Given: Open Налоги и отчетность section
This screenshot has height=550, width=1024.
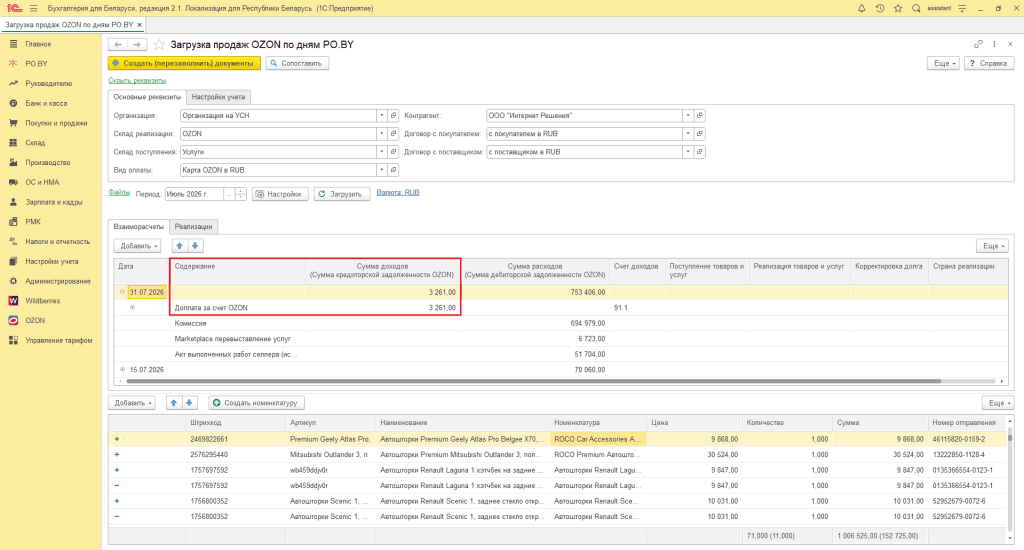Looking at the screenshot, I should (x=57, y=241).
